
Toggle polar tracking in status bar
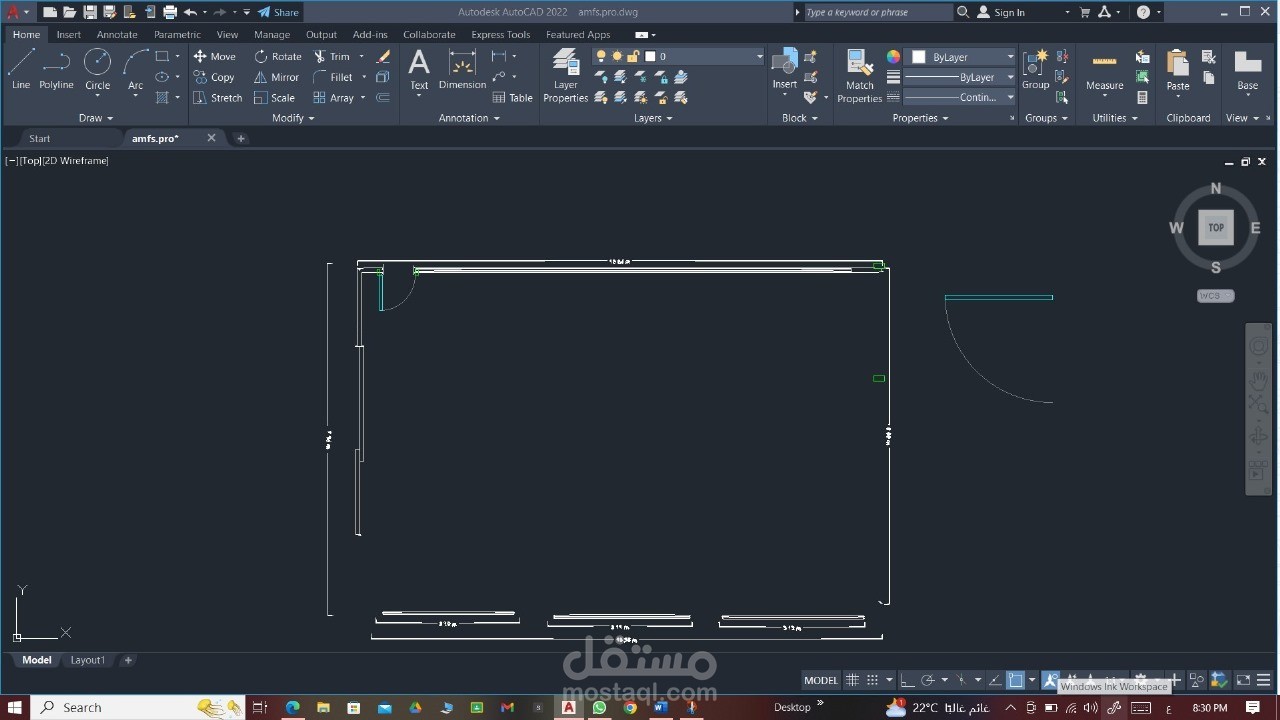(x=928, y=680)
